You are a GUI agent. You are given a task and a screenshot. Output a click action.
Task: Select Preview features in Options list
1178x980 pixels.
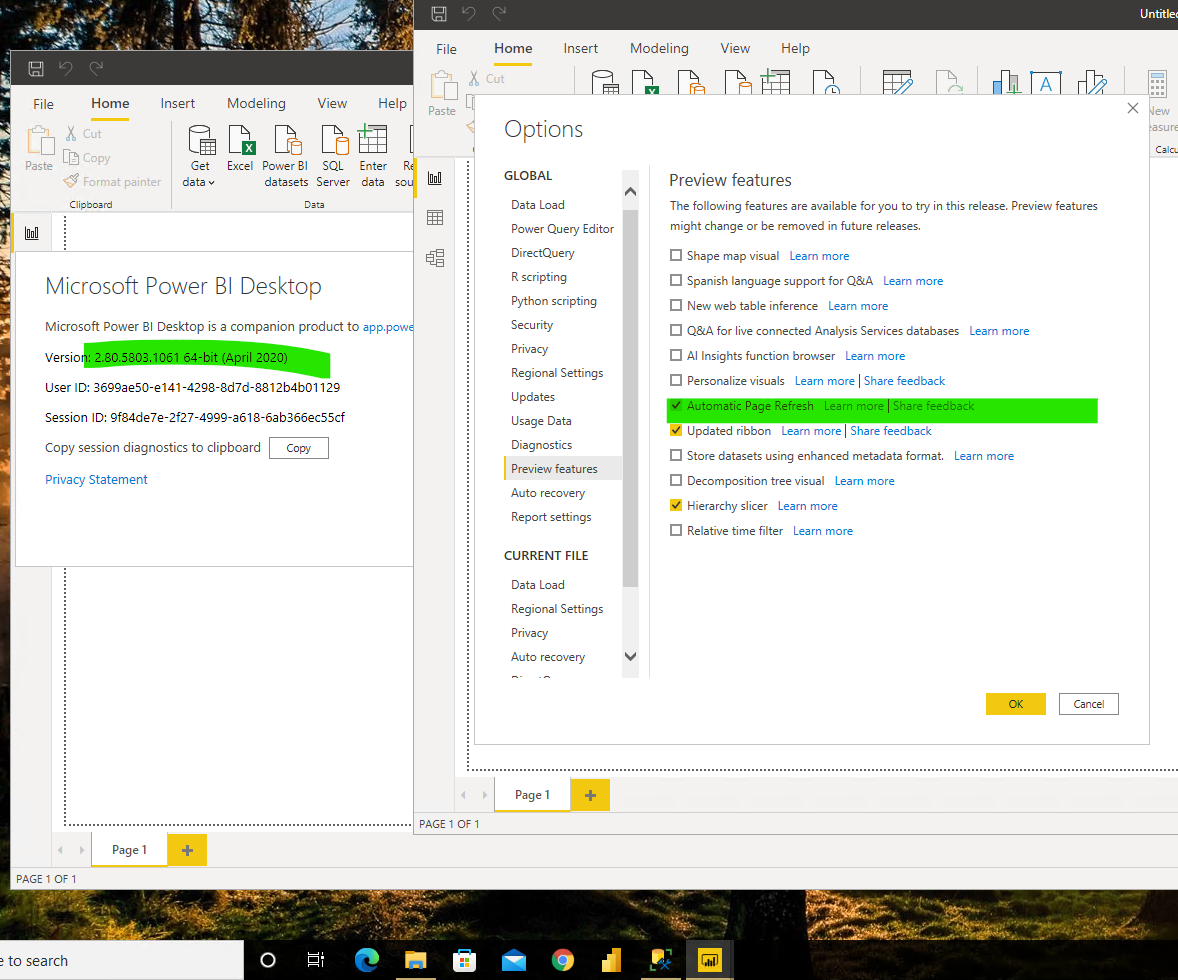pyautogui.click(x=563, y=468)
